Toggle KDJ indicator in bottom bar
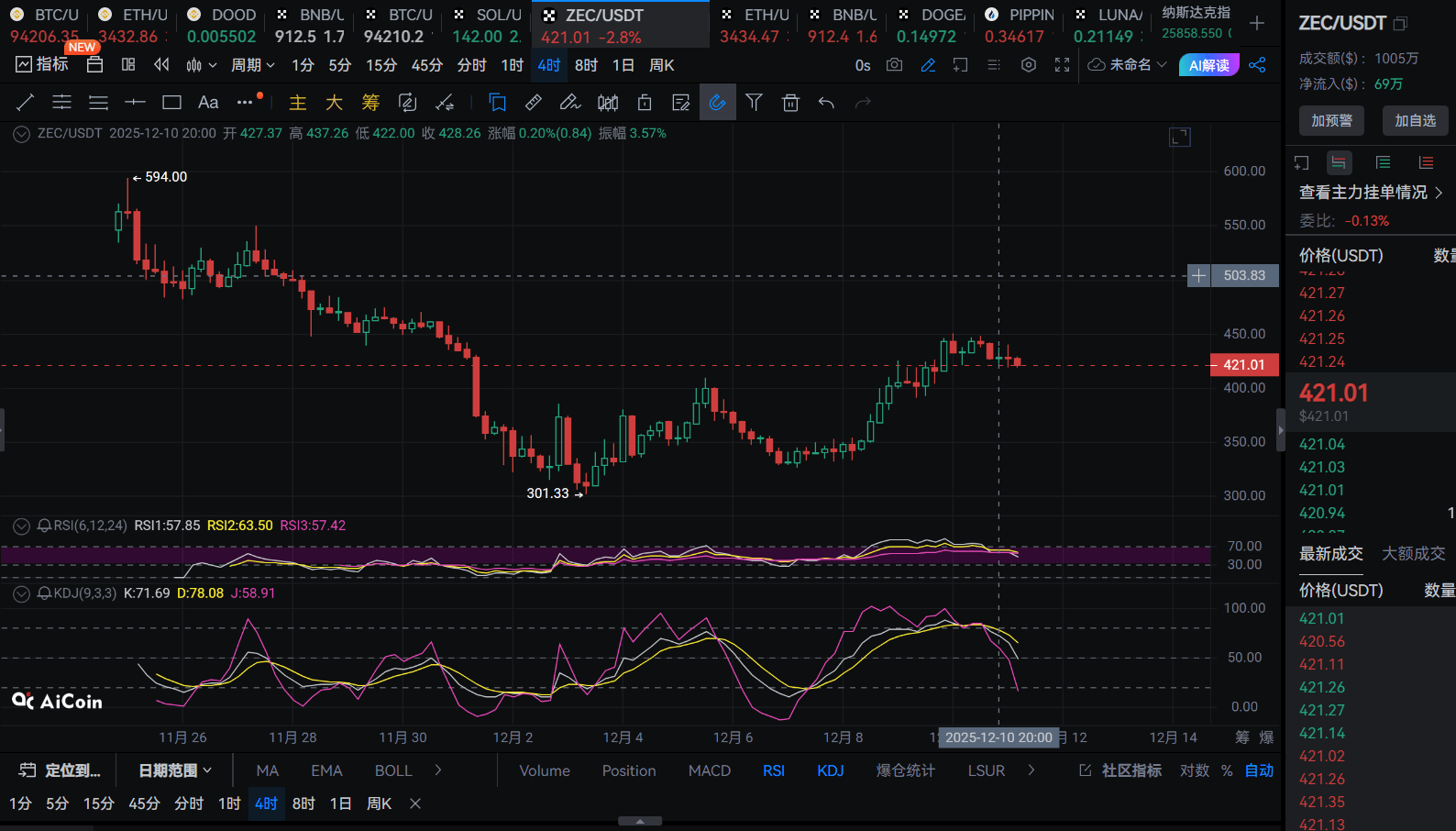The image size is (1456, 831). point(830,770)
